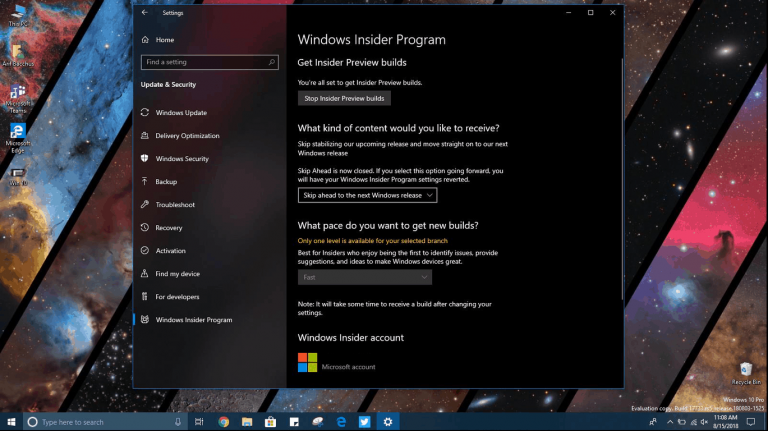Open the Sticky Notes taskbar icon
Viewport: 768px width, 431px height.
294,422
